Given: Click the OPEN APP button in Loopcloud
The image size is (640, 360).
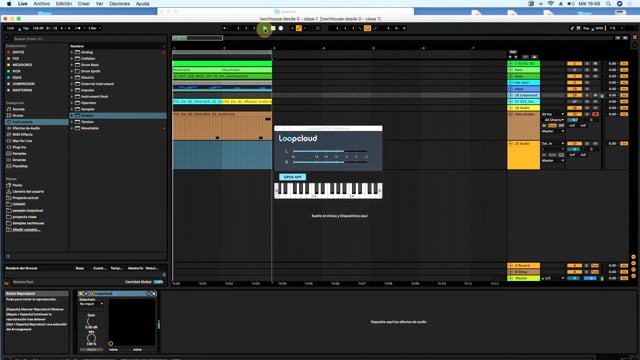Looking at the screenshot, I should 292,177.
